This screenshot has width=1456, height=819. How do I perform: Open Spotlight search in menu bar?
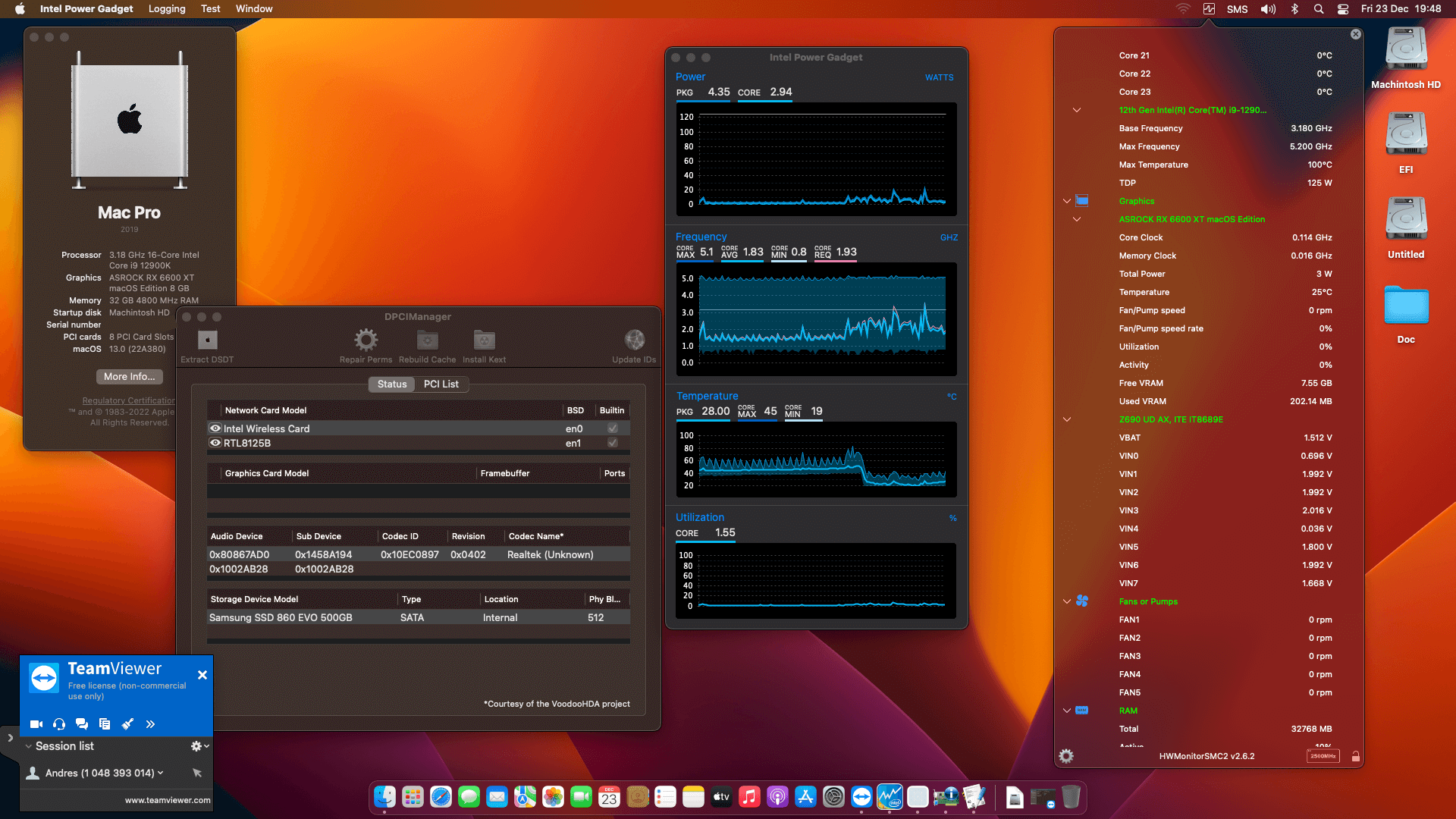1319,9
